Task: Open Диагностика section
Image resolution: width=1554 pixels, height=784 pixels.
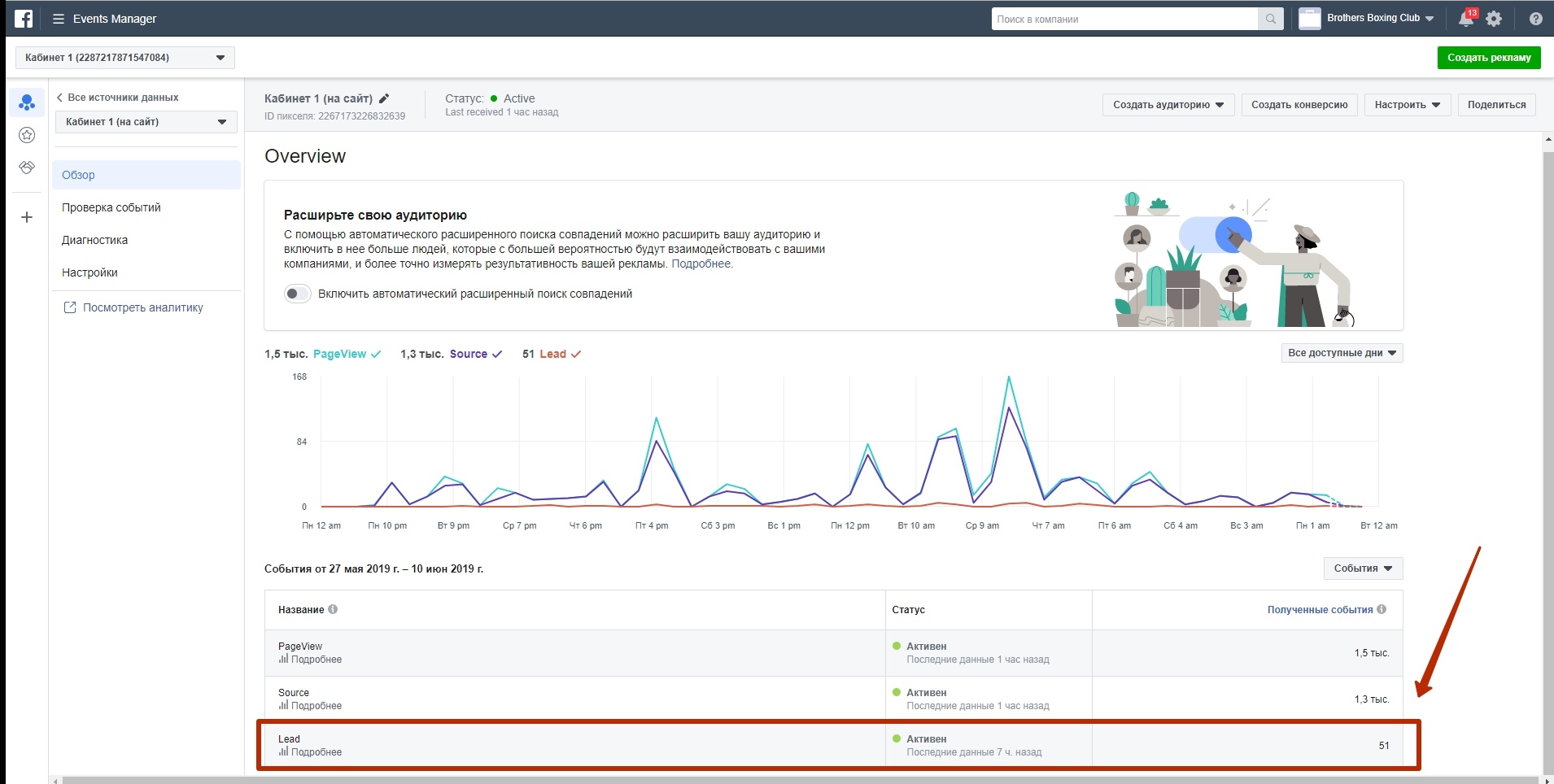Action: click(94, 240)
